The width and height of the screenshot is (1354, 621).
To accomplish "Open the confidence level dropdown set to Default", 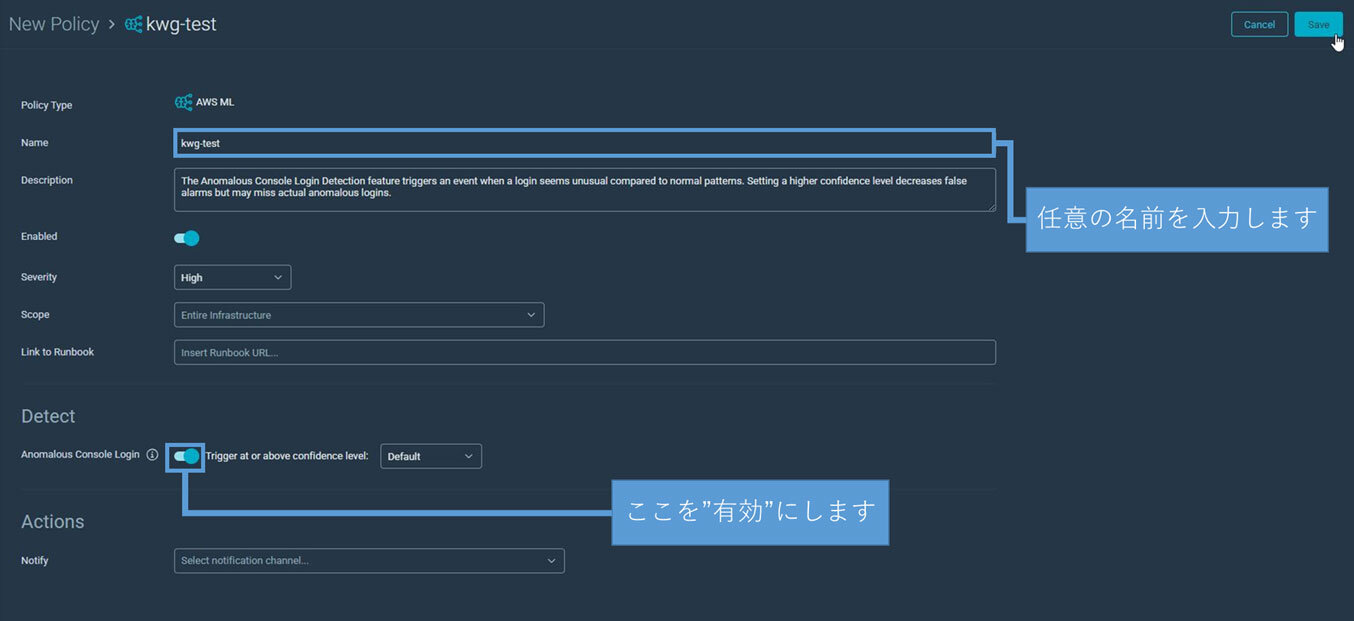I will [431, 456].
